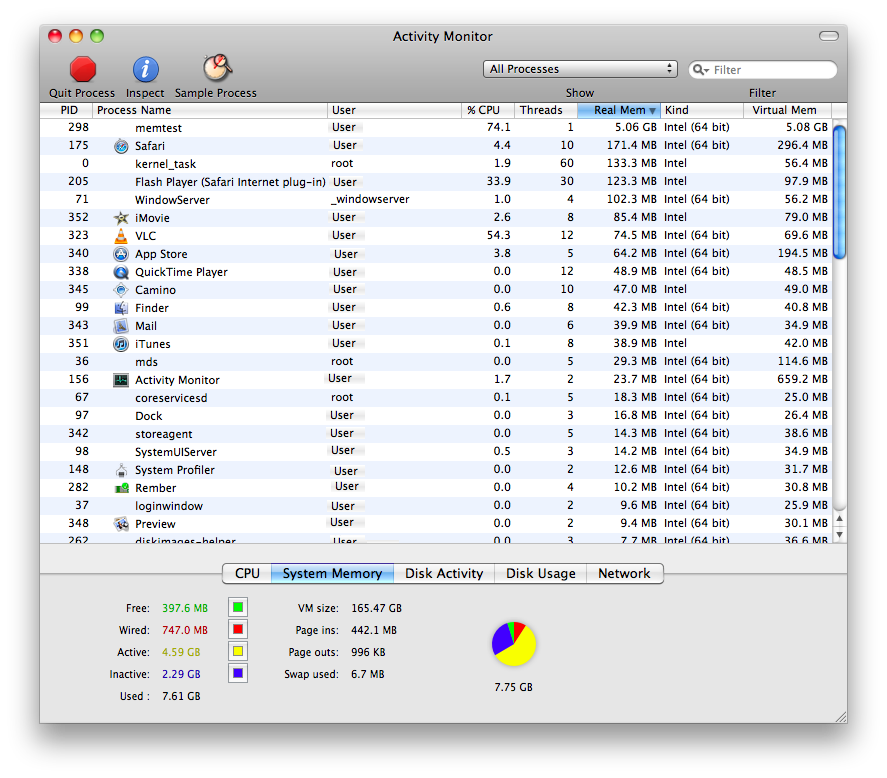
Task: Select the Activity Monitor icon in list
Action: 121,380
